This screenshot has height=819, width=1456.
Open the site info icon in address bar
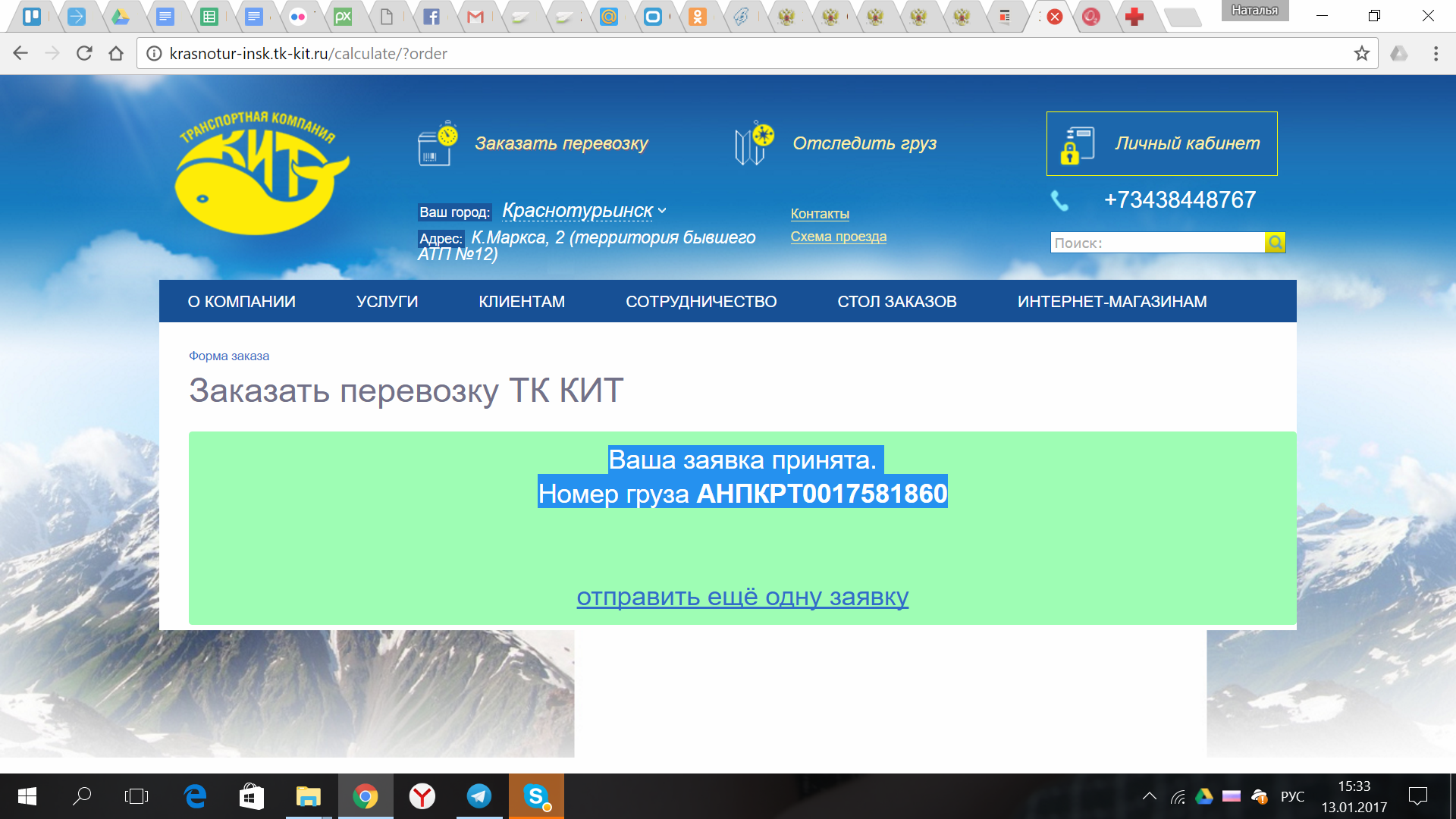coord(154,54)
